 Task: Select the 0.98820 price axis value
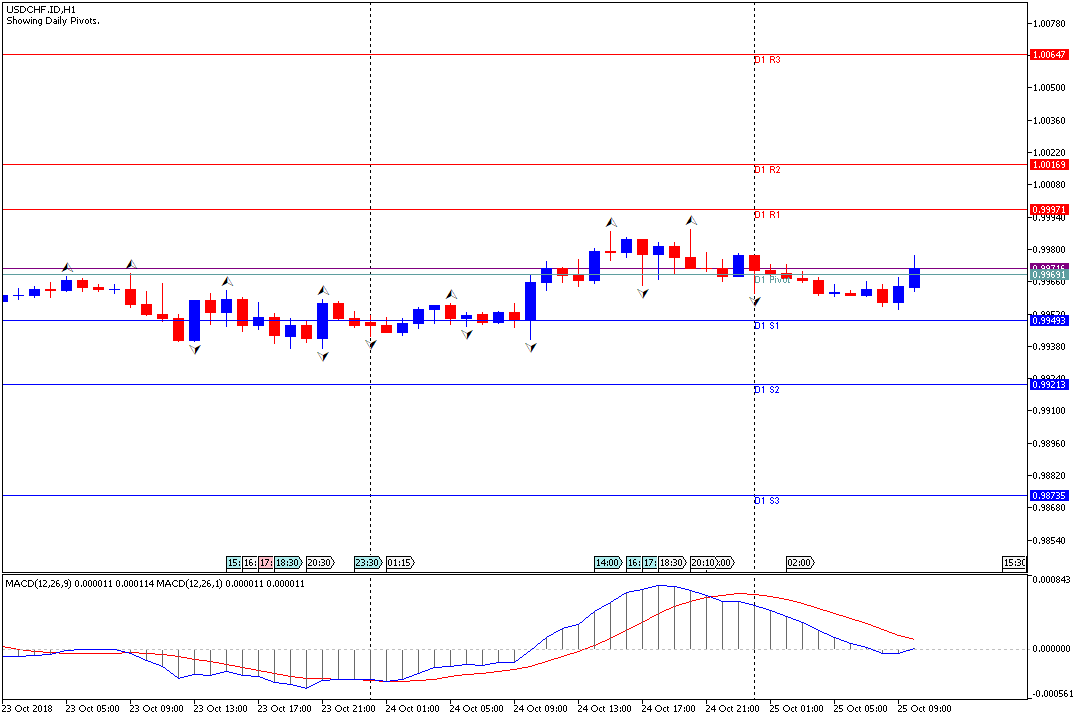click(x=1050, y=475)
